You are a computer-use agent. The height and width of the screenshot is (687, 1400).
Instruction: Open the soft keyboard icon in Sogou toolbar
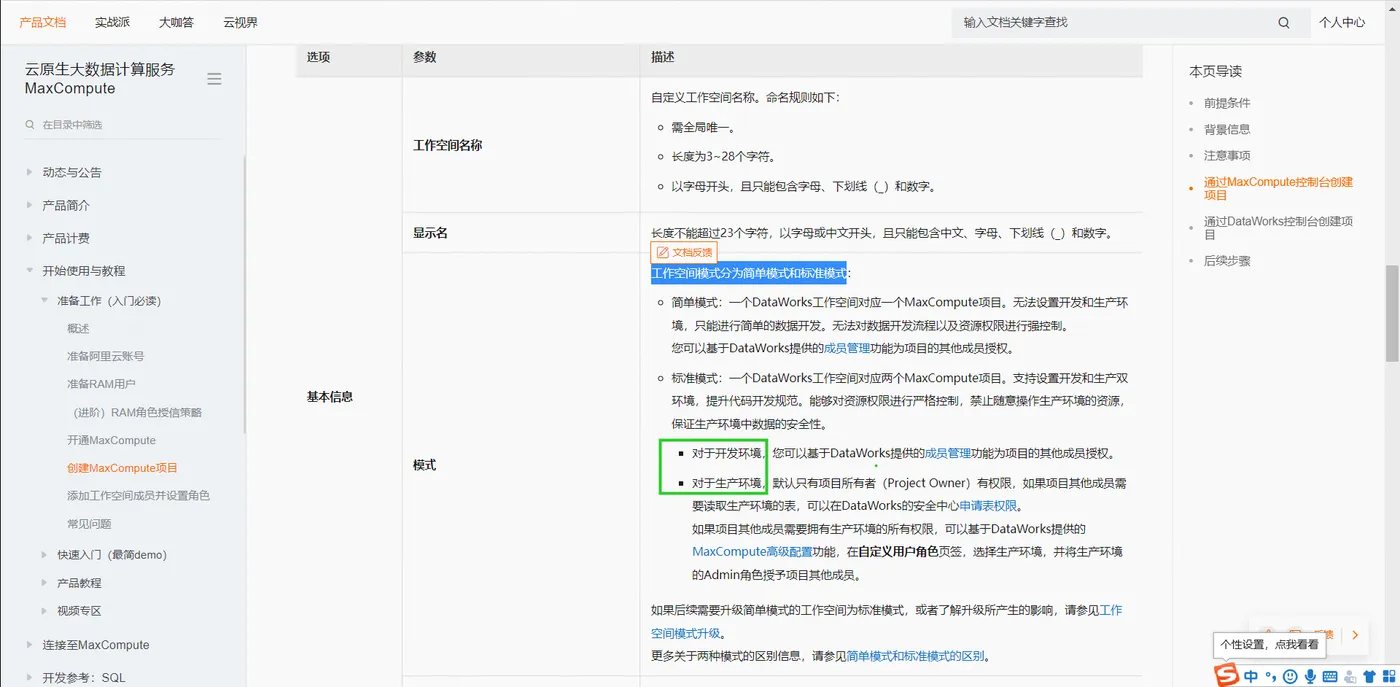coord(1330,676)
